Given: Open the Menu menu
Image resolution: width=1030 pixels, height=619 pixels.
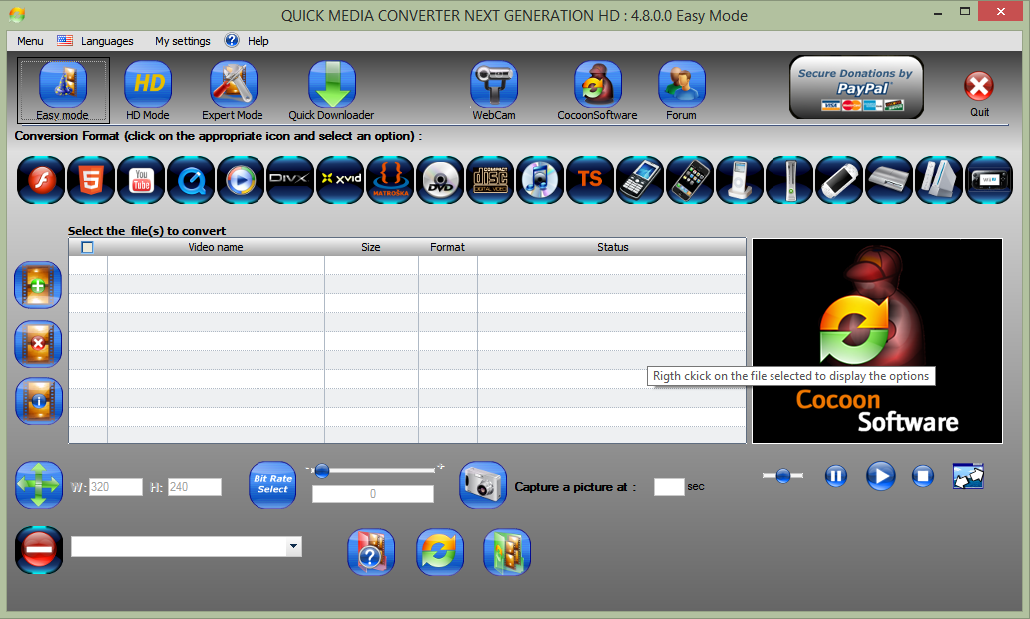Looking at the screenshot, I should tap(30, 41).
